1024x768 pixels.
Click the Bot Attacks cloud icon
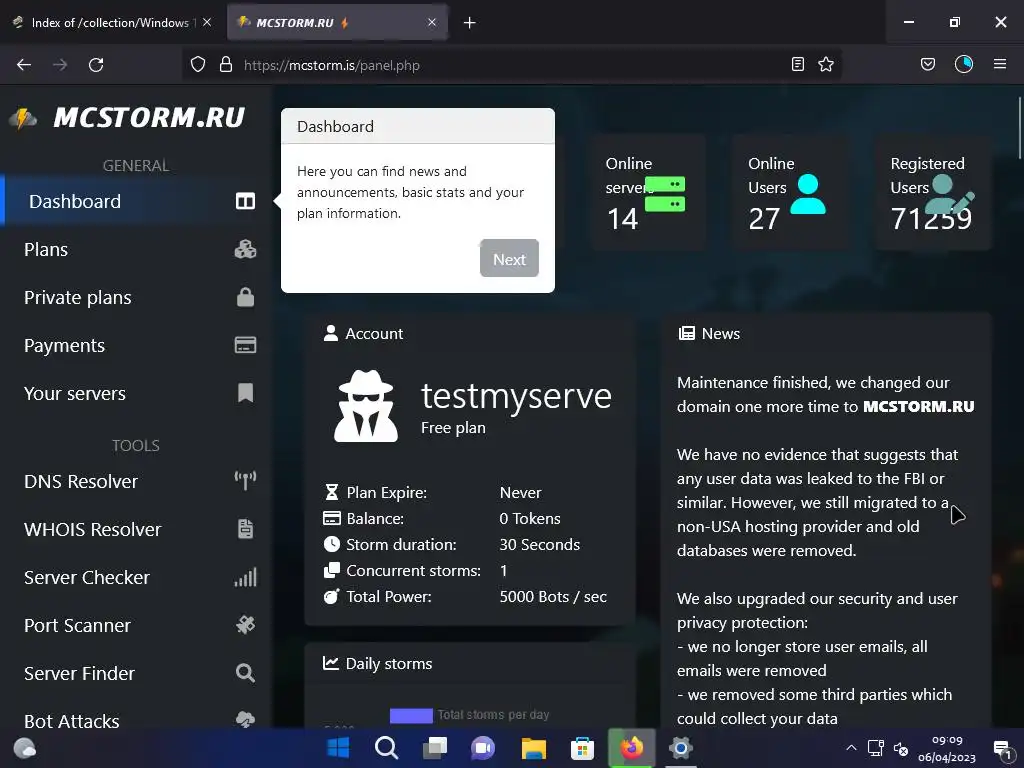245,719
